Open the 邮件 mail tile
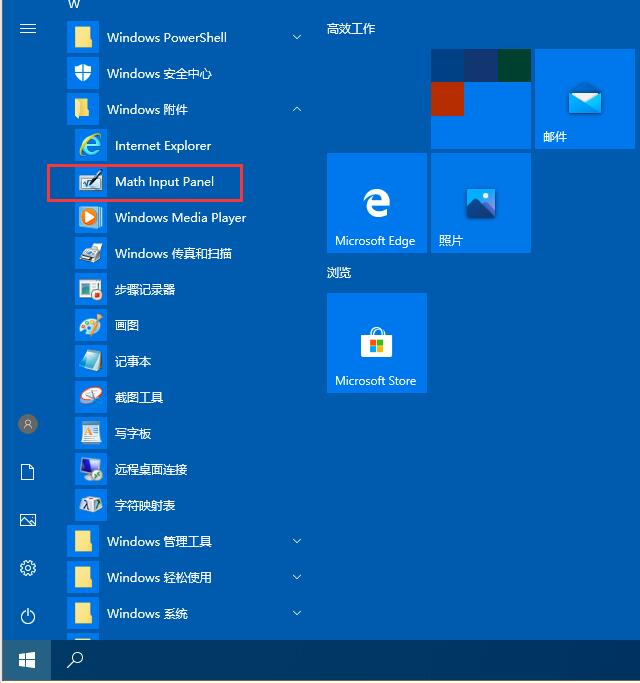Viewport: 640px width, 683px height. coord(585,99)
